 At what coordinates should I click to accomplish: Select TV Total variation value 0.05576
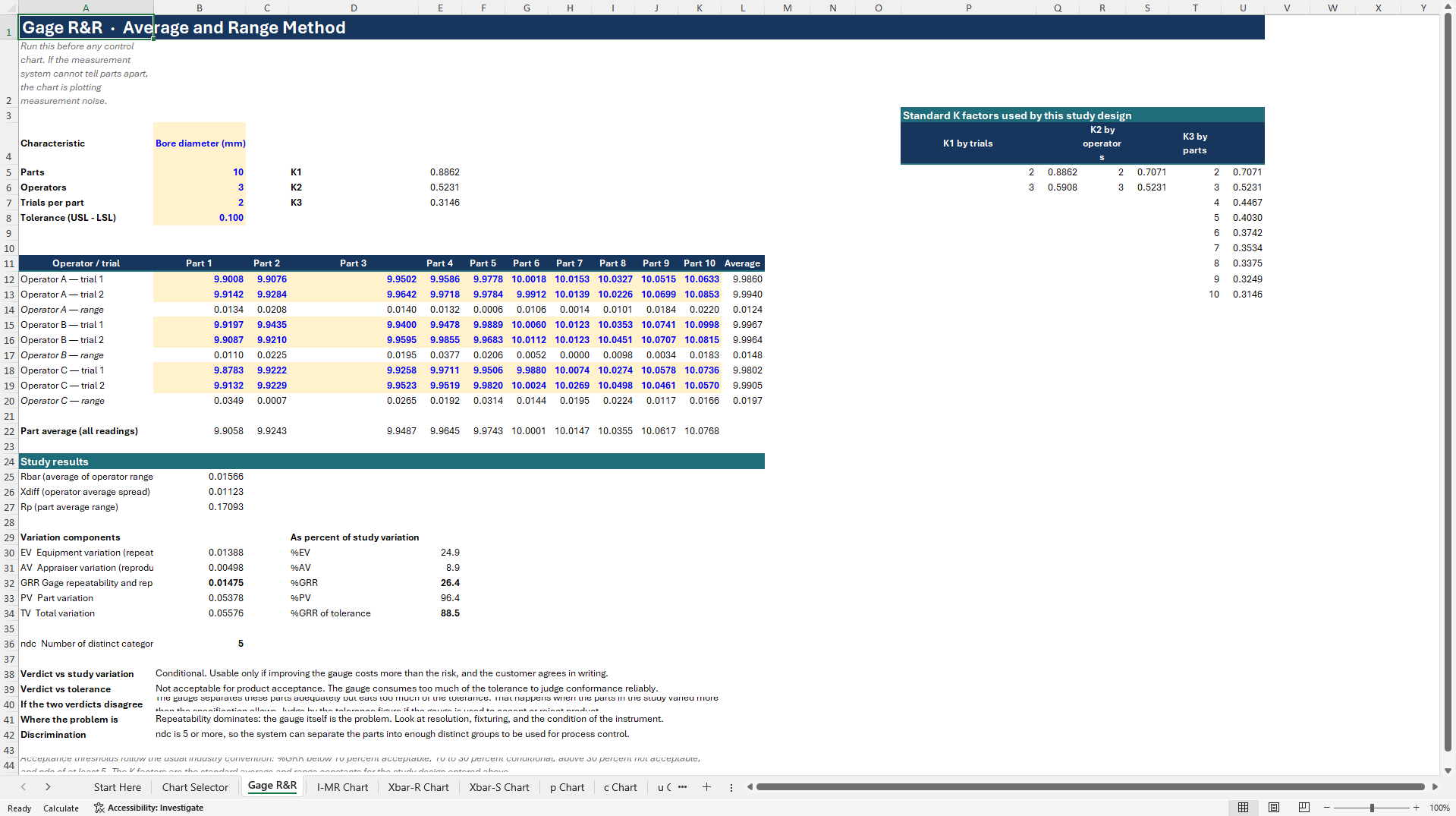point(200,613)
